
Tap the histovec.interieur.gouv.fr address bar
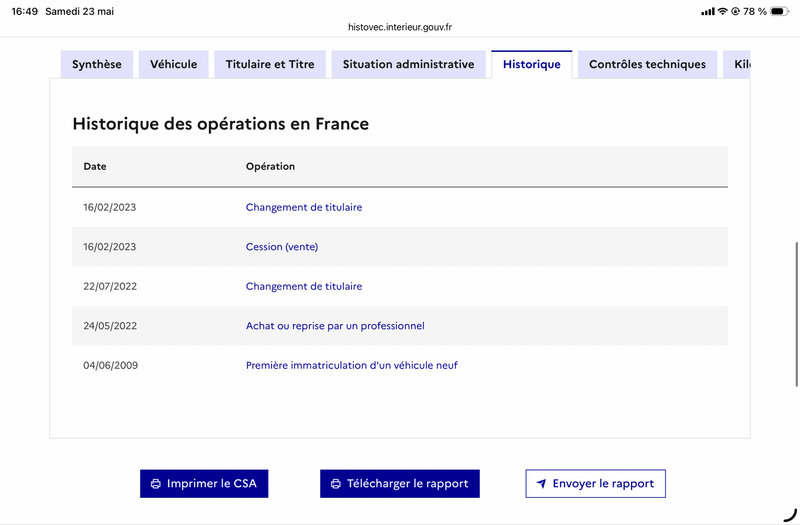(400, 27)
